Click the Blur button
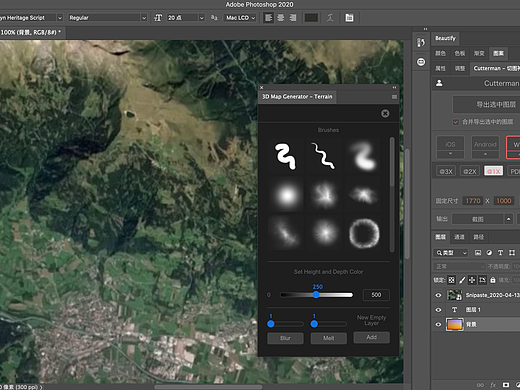This screenshot has width=520, height=390. coord(285,338)
